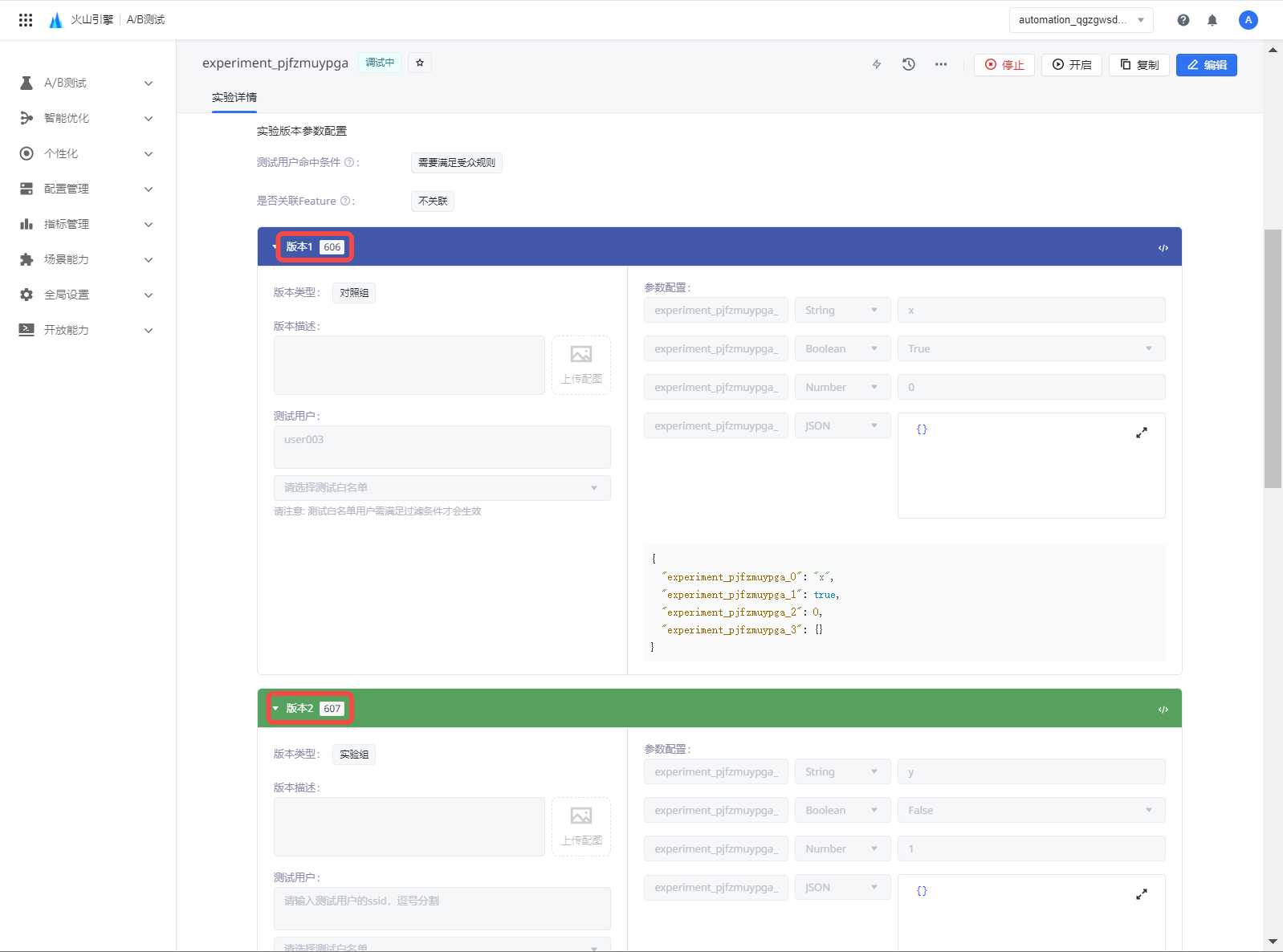Open 版本1 String type dropdown

pos(842,310)
